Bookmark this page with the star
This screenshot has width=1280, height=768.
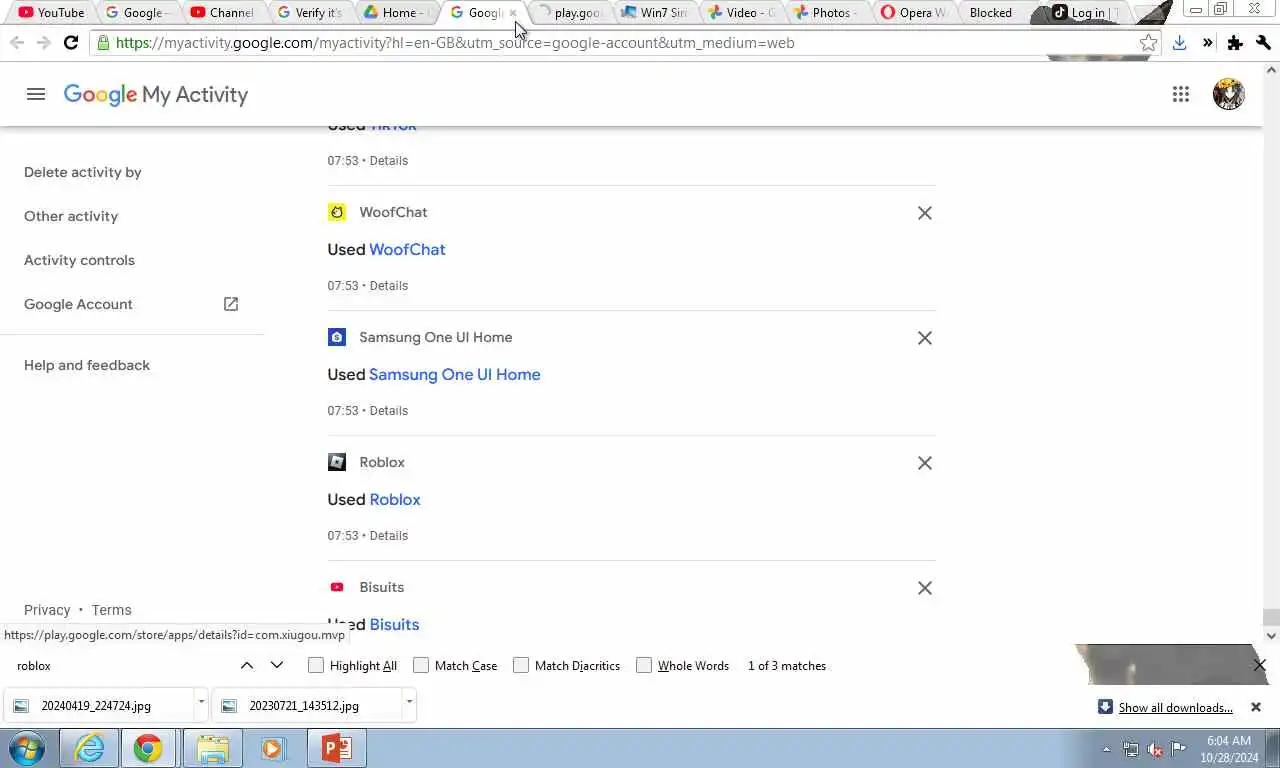pos(1148,43)
